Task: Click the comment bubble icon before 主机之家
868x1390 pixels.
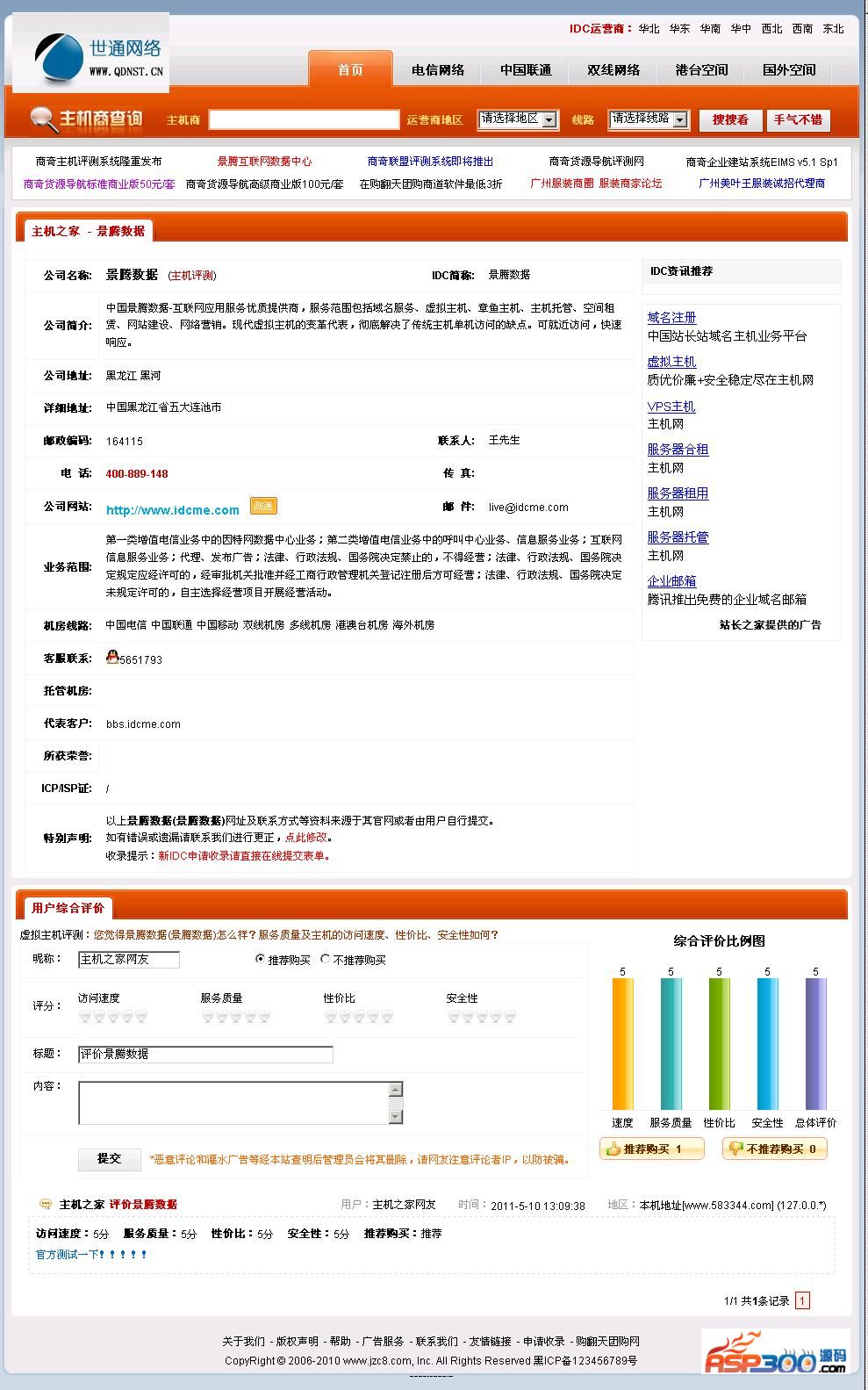Action: click(46, 1204)
